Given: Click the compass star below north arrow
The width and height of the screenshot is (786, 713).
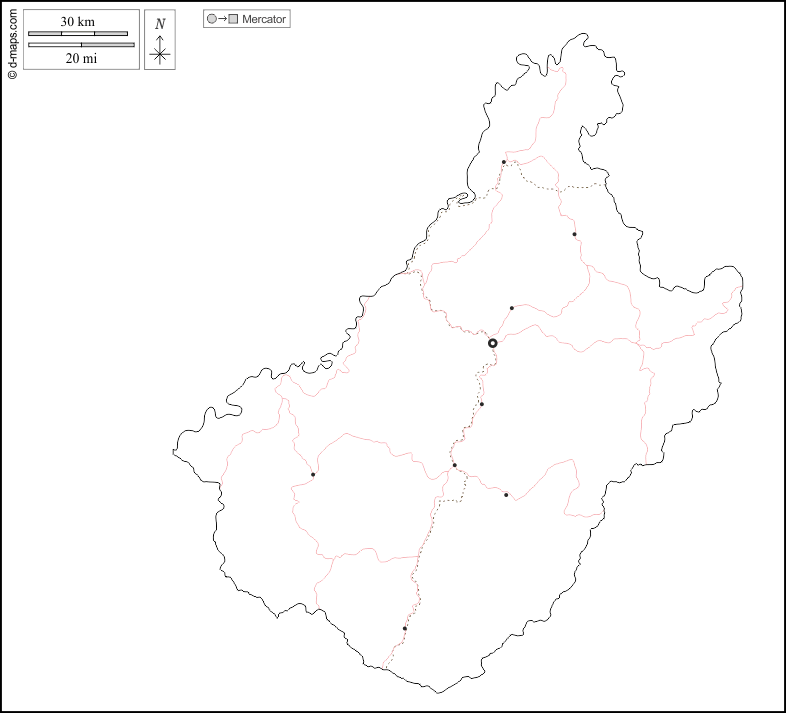Looking at the screenshot, I should point(160,54).
